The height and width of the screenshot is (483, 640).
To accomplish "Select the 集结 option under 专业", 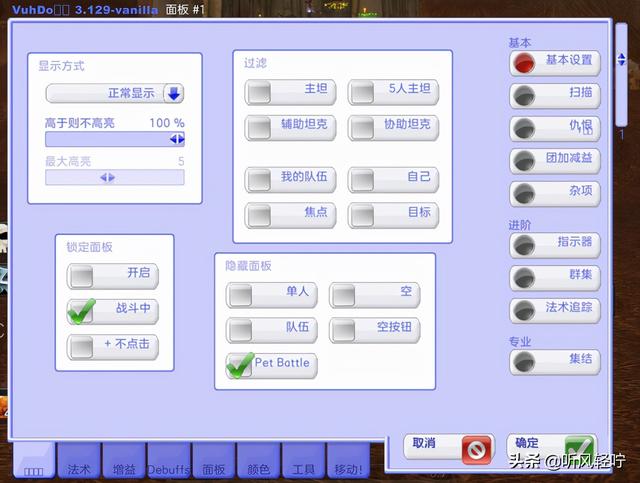I will coord(524,360).
